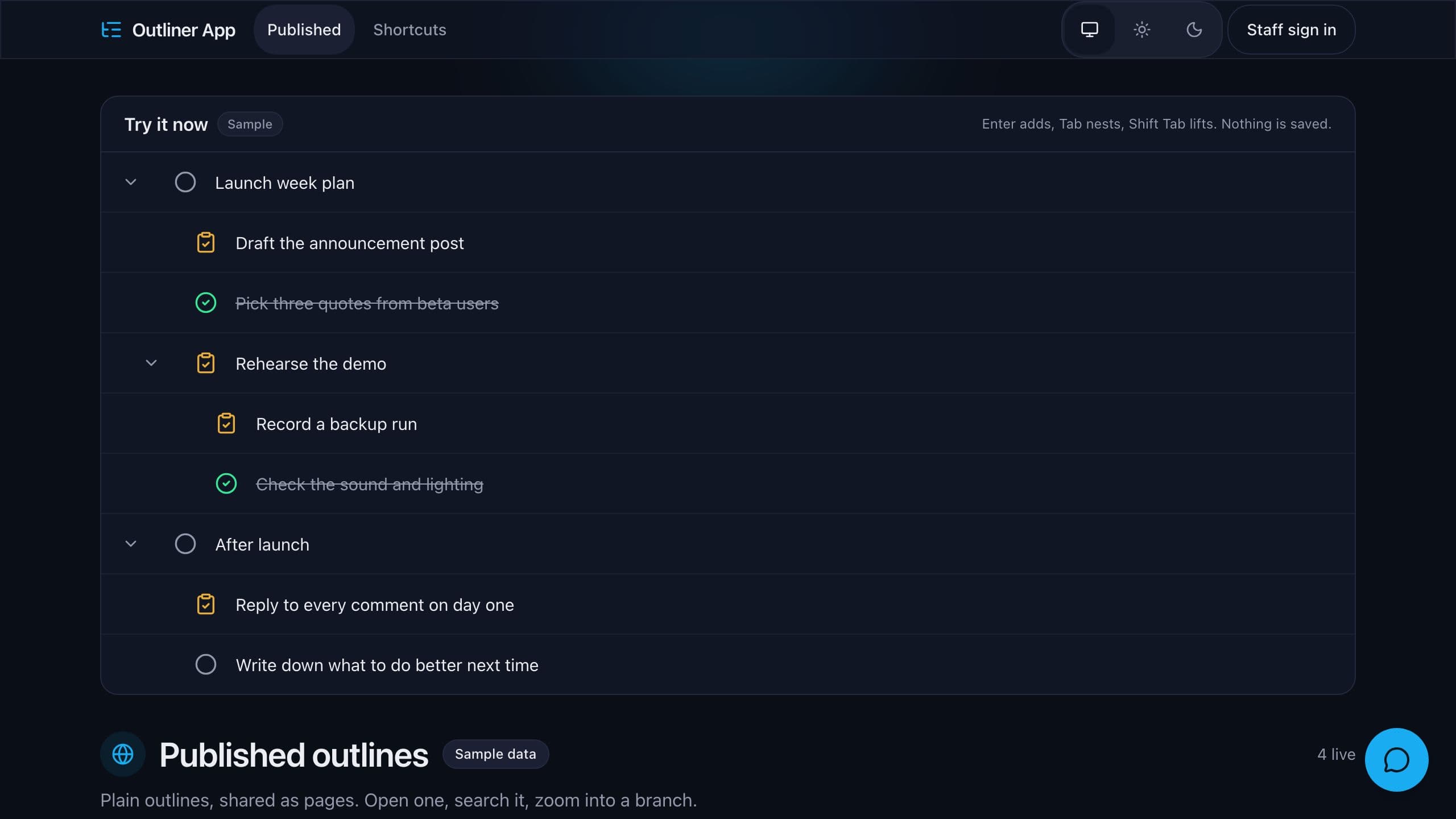This screenshot has width=1456, height=819.
Task: Select the Rehearse the demo text
Action: [311, 364]
